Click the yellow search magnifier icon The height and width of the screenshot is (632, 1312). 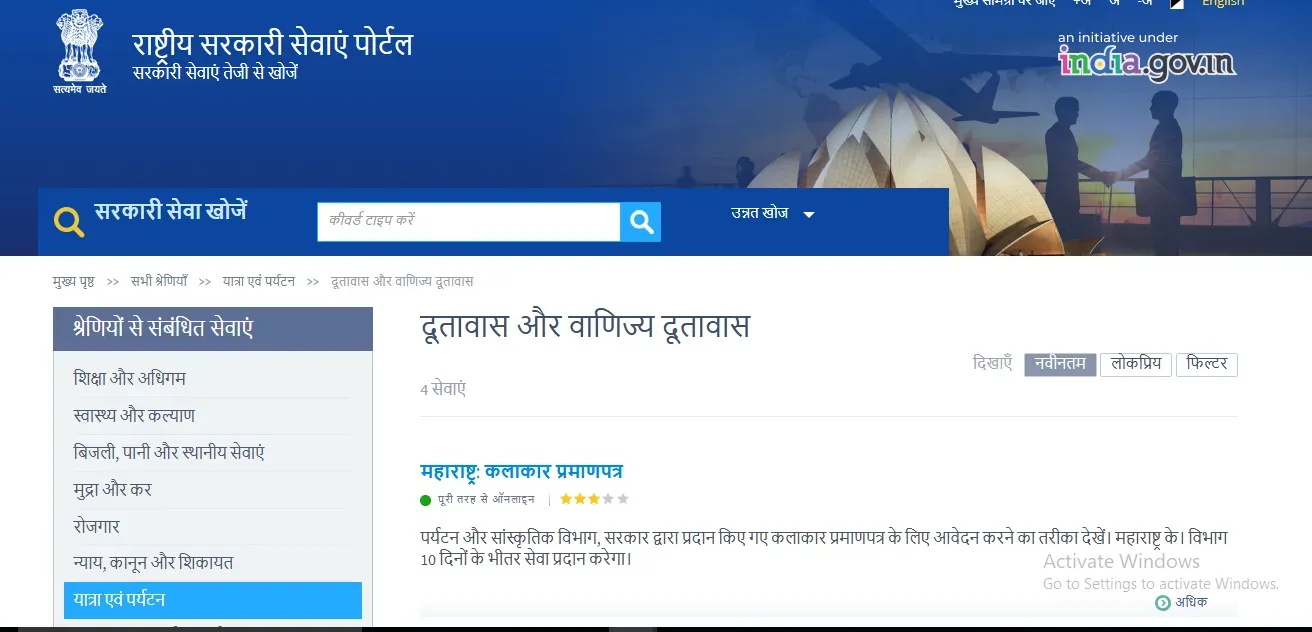pyautogui.click(x=69, y=222)
